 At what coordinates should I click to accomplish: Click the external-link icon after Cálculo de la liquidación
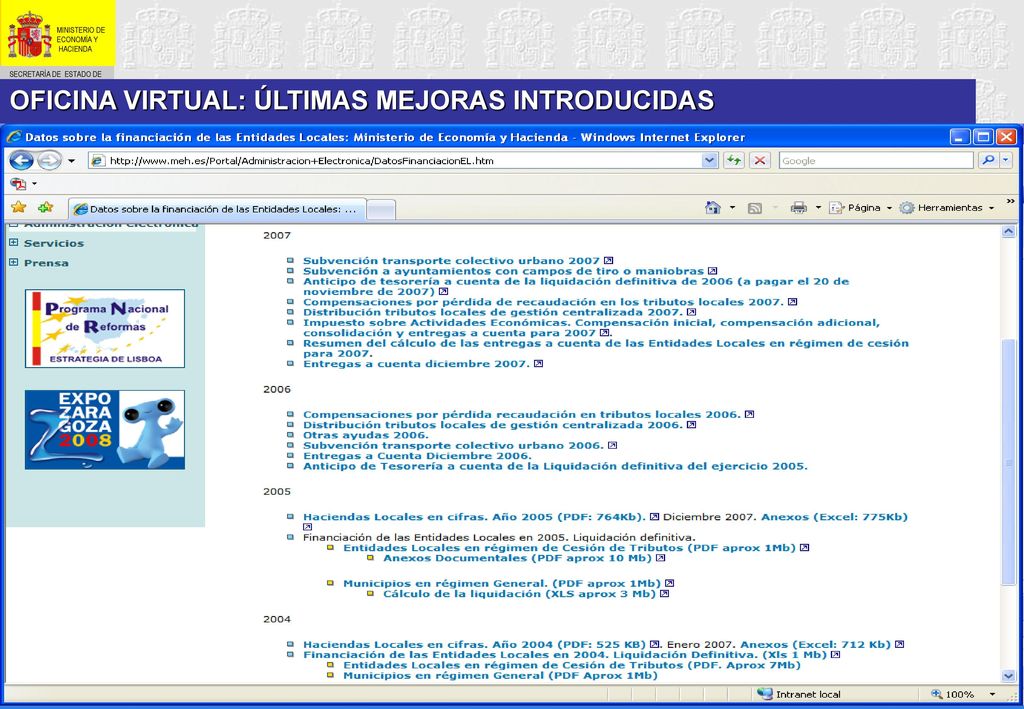point(665,594)
